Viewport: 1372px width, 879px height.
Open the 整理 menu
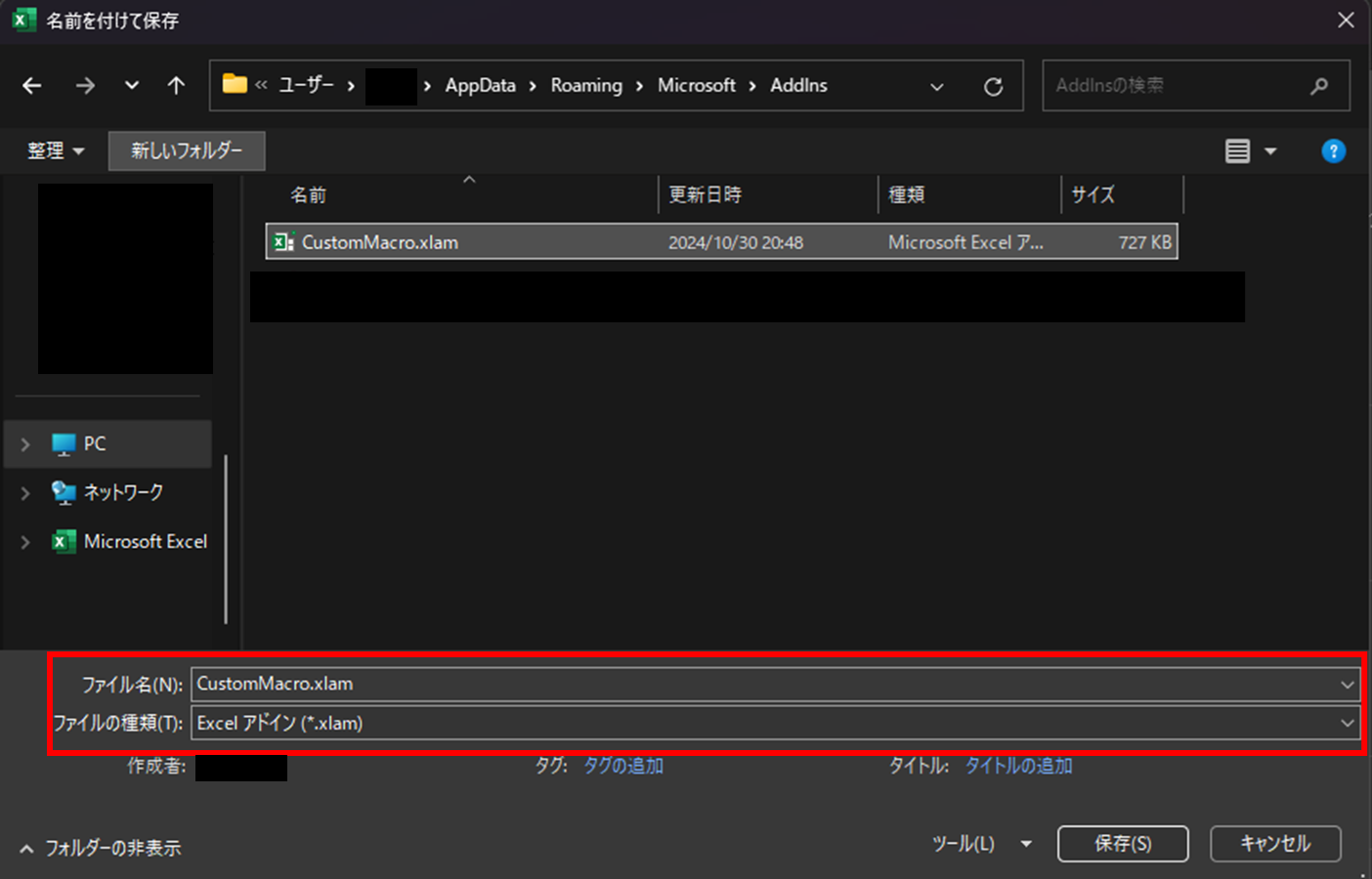coord(56,151)
